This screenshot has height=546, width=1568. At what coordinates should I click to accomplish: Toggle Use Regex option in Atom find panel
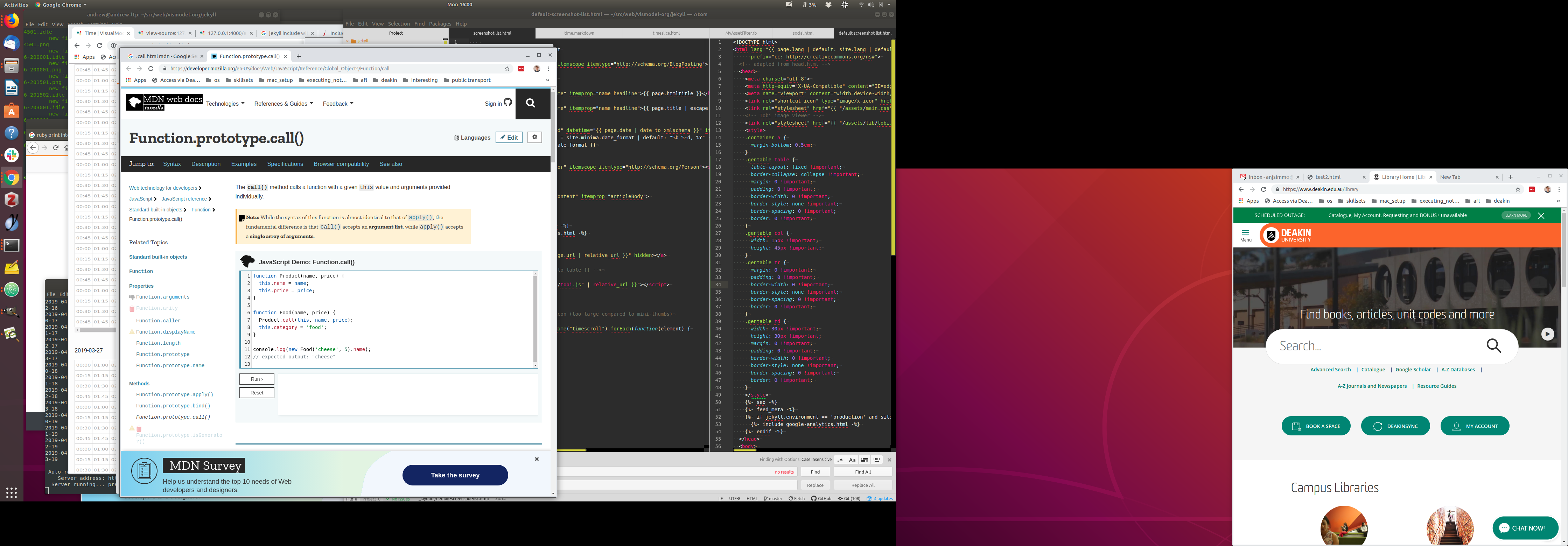point(840,460)
